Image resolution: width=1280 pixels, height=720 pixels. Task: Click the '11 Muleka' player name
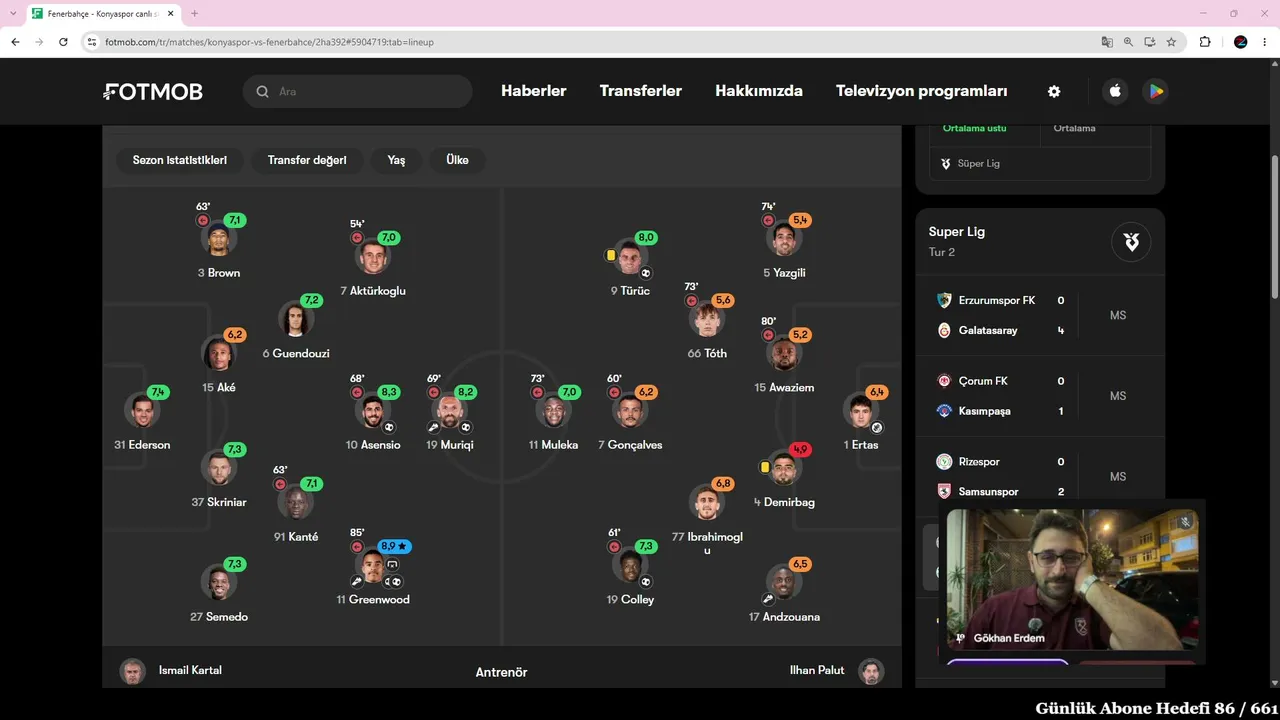click(554, 445)
